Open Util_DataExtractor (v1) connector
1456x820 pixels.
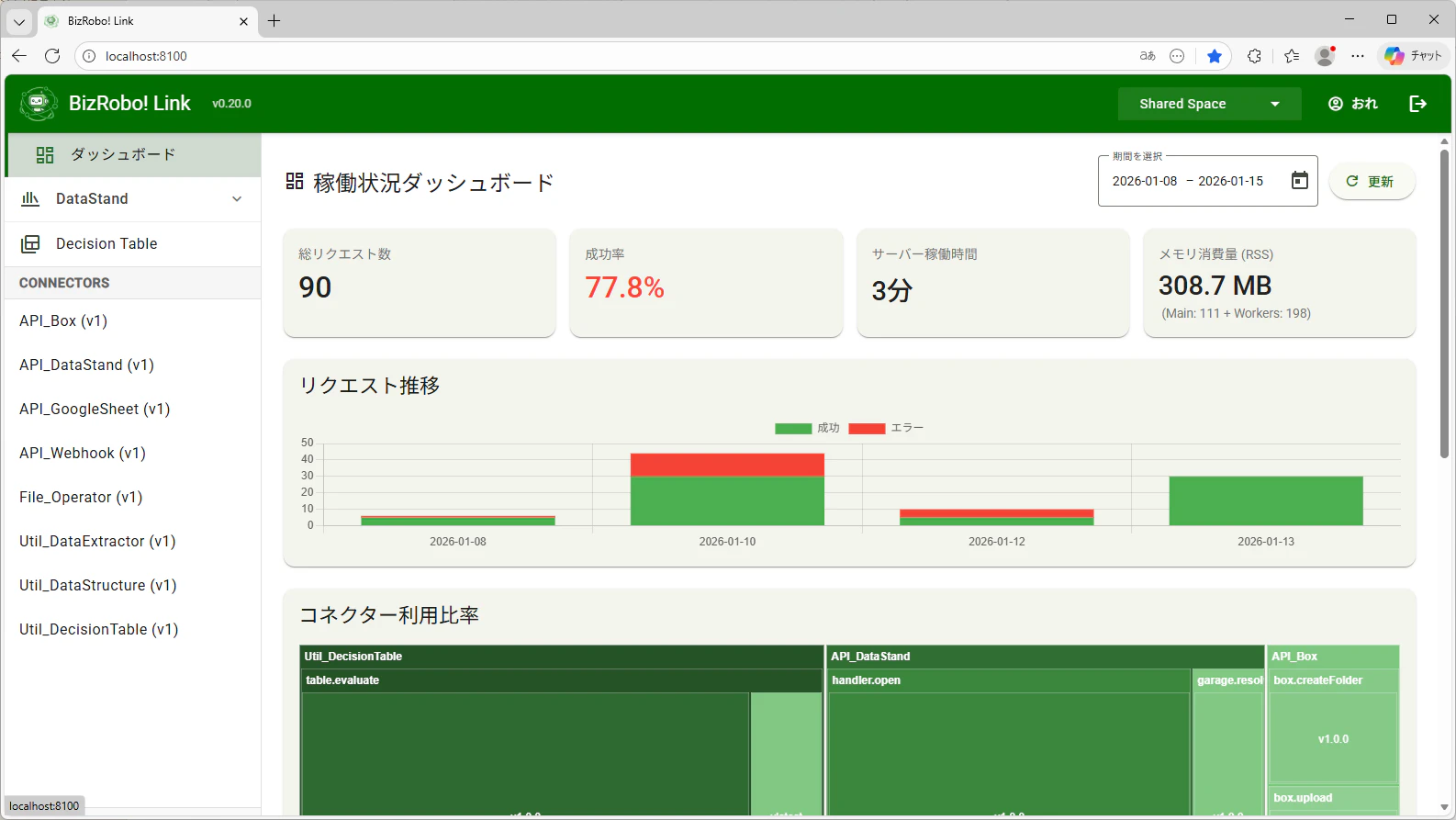[x=133, y=541]
